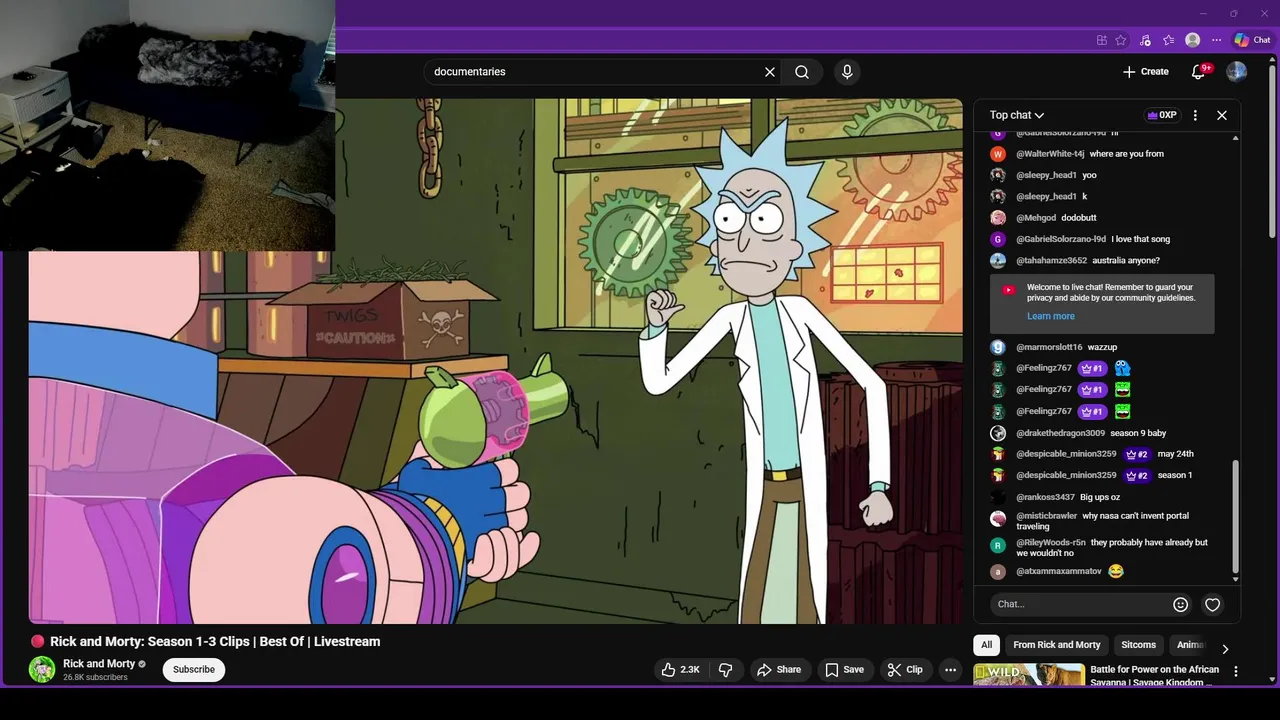Expand the Top chat dropdown
Viewport: 1280px width, 720px height.
[1016, 115]
